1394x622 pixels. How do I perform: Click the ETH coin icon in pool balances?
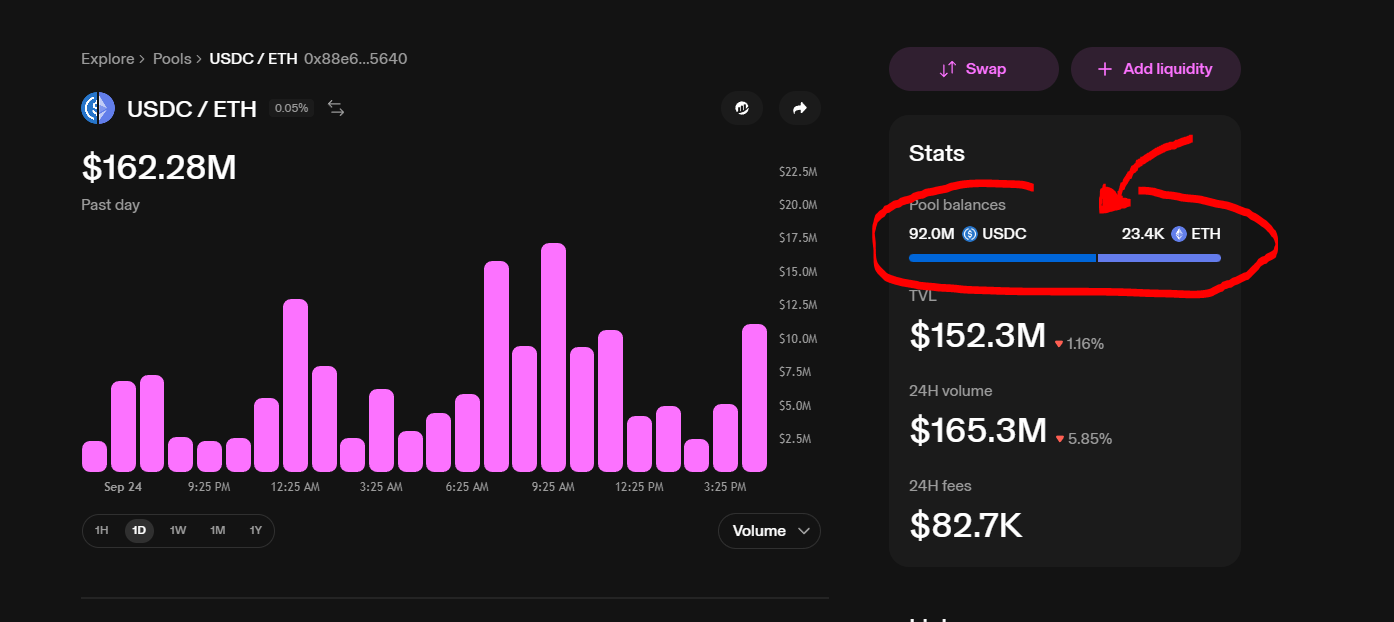[1179, 234]
